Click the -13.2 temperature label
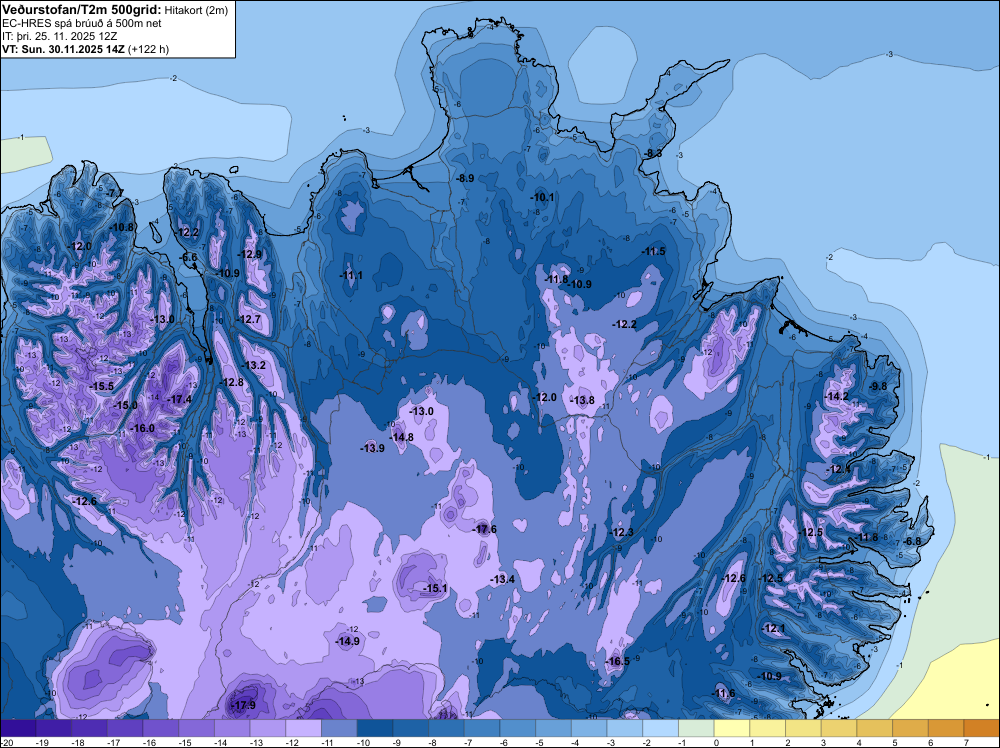Viewport: 1000px width, 748px height. coord(253,365)
